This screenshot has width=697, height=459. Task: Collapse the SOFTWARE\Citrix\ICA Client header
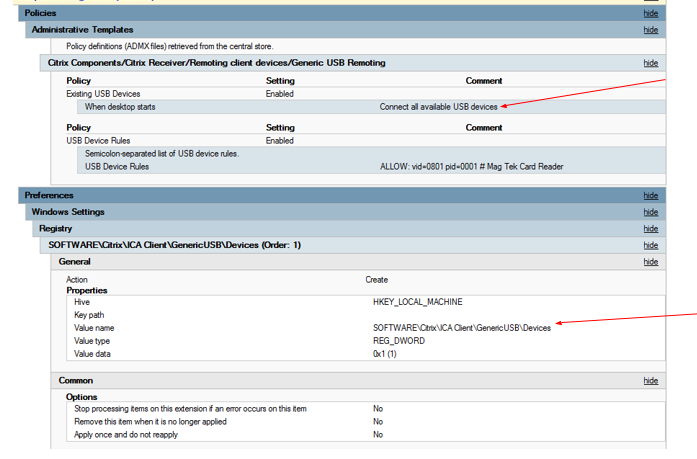[x=353, y=245]
